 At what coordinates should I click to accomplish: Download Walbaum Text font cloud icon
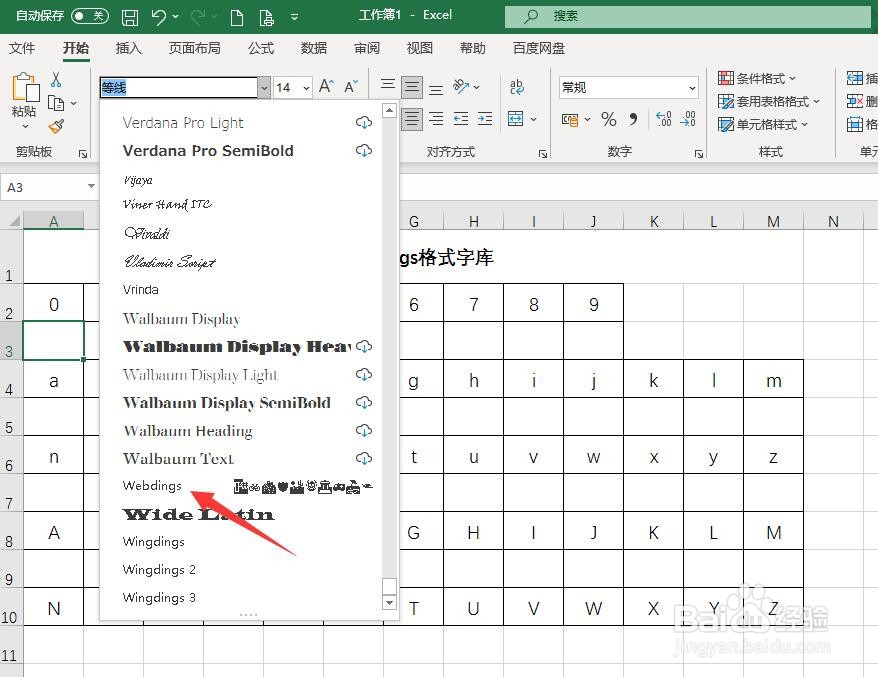[364, 458]
